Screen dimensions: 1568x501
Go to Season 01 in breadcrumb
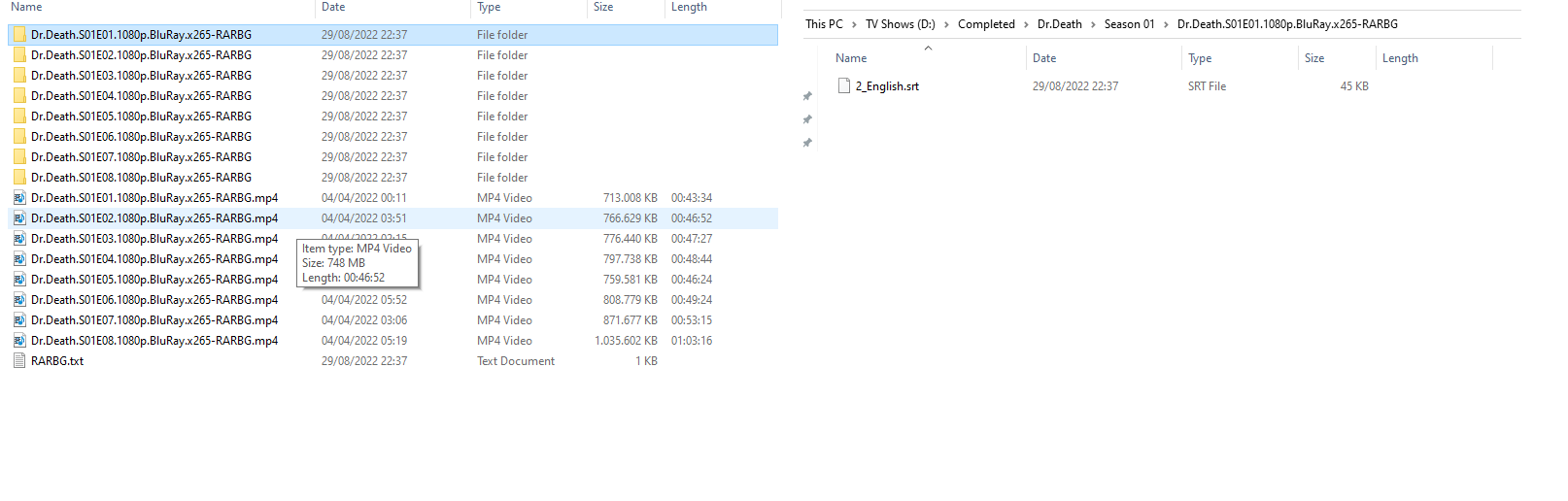(1129, 24)
